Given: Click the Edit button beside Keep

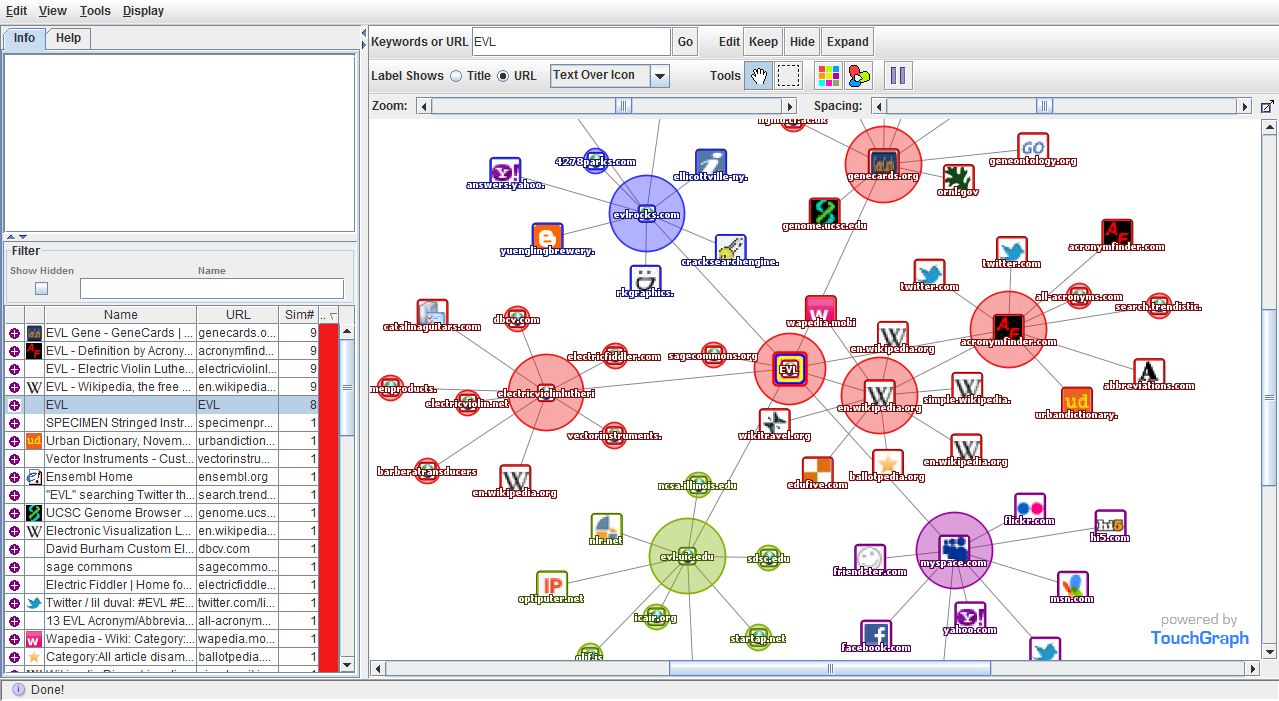Looking at the screenshot, I should 729,42.
